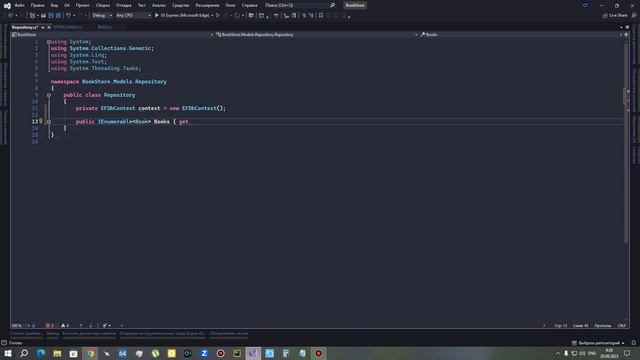Image resolution: width=640 pixels, height=360 pixels.
Task: Open Zoom from the taskbar
Action: 204,353
